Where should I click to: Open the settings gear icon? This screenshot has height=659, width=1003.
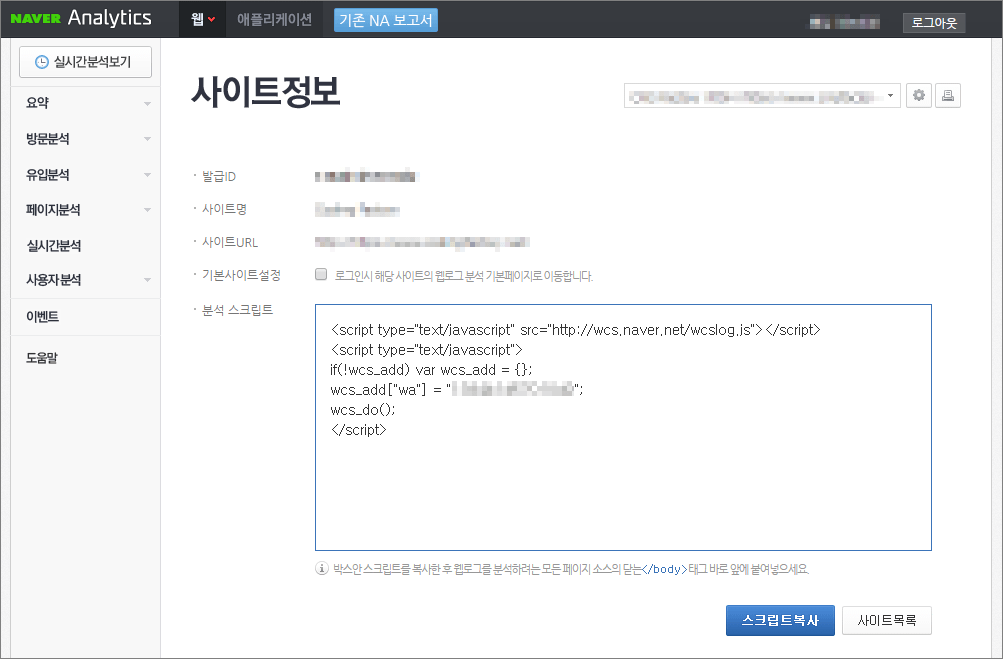click(x=919, y=95)
